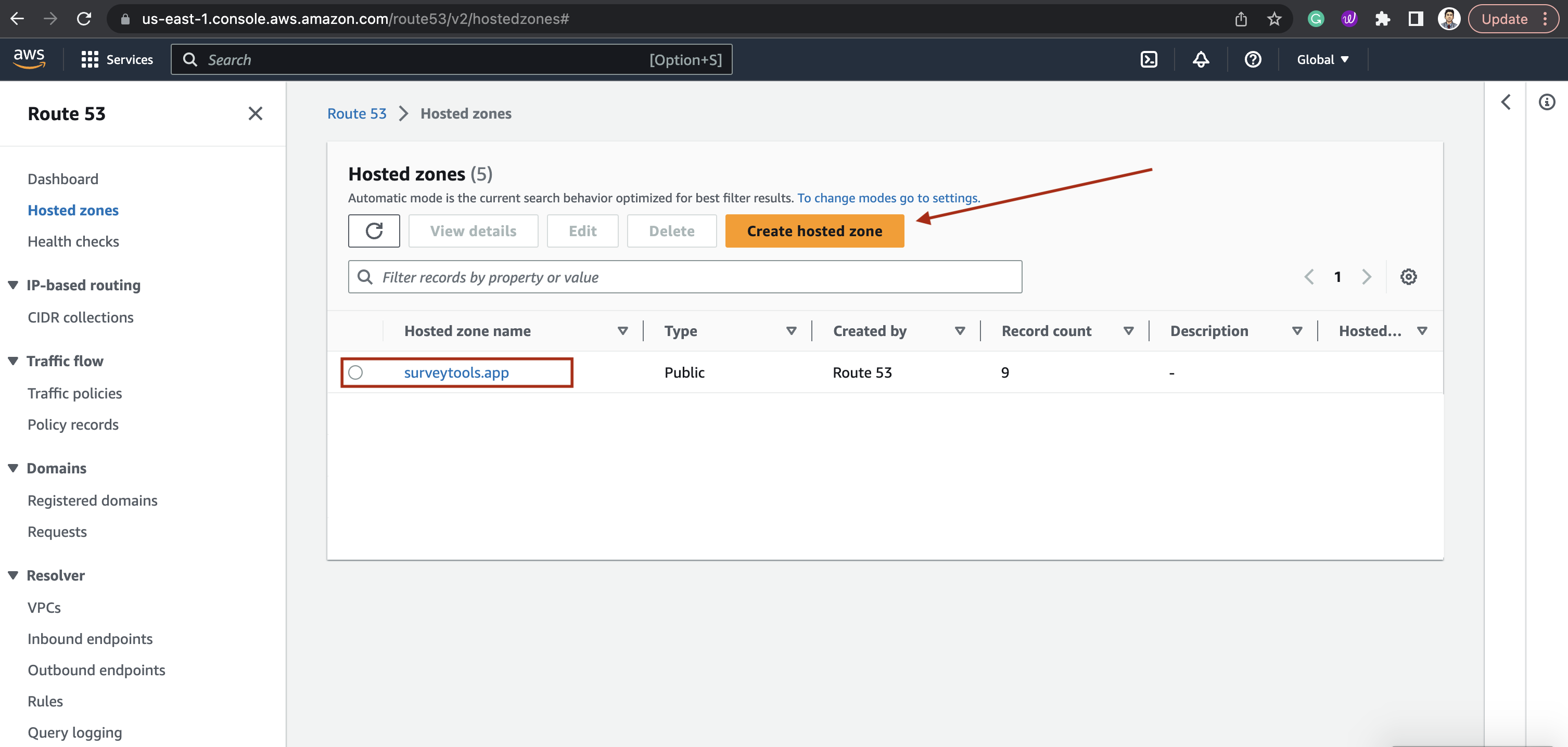Open Registered domains in sidebar

[93, 500]
